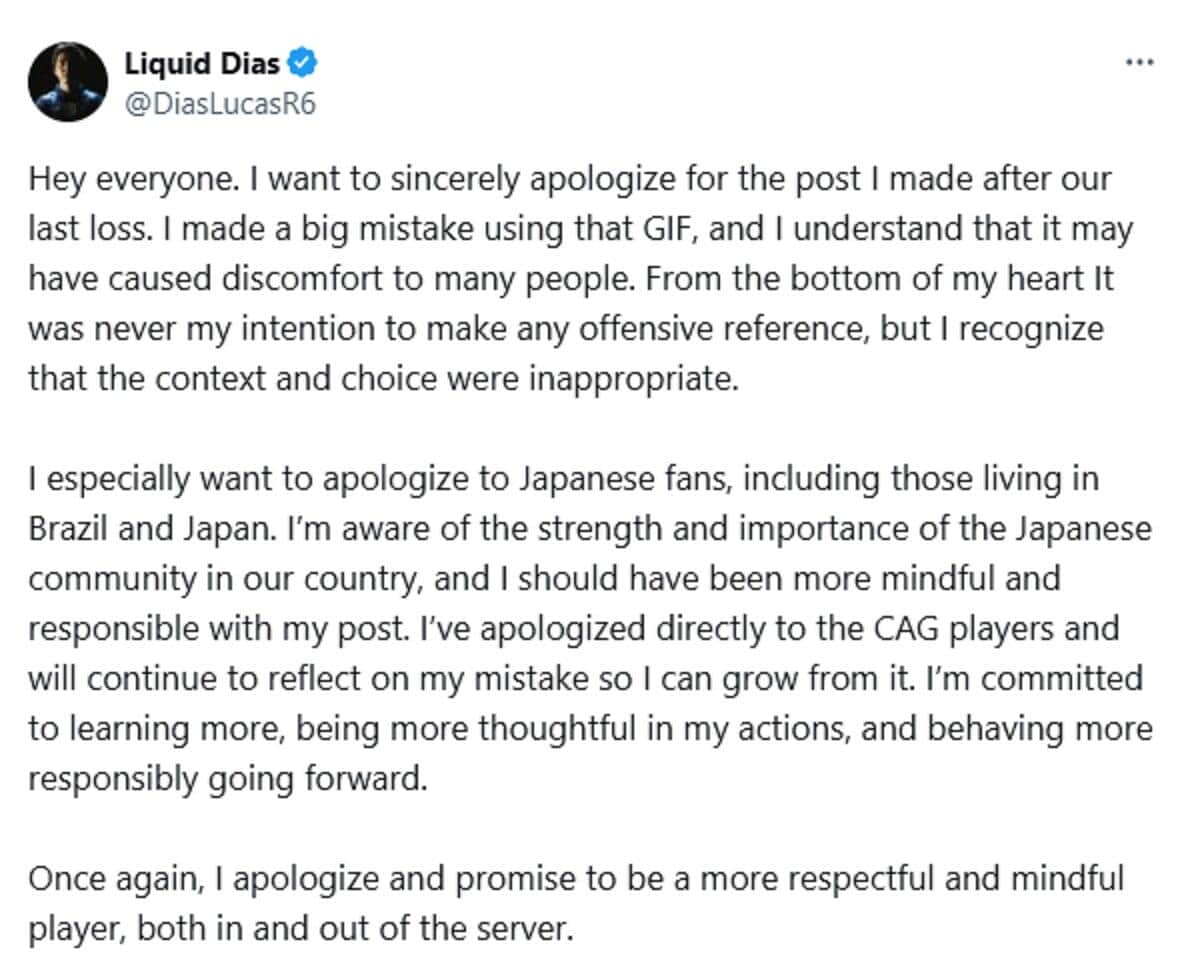Open the three-dot more options menu

[1139, 62]
